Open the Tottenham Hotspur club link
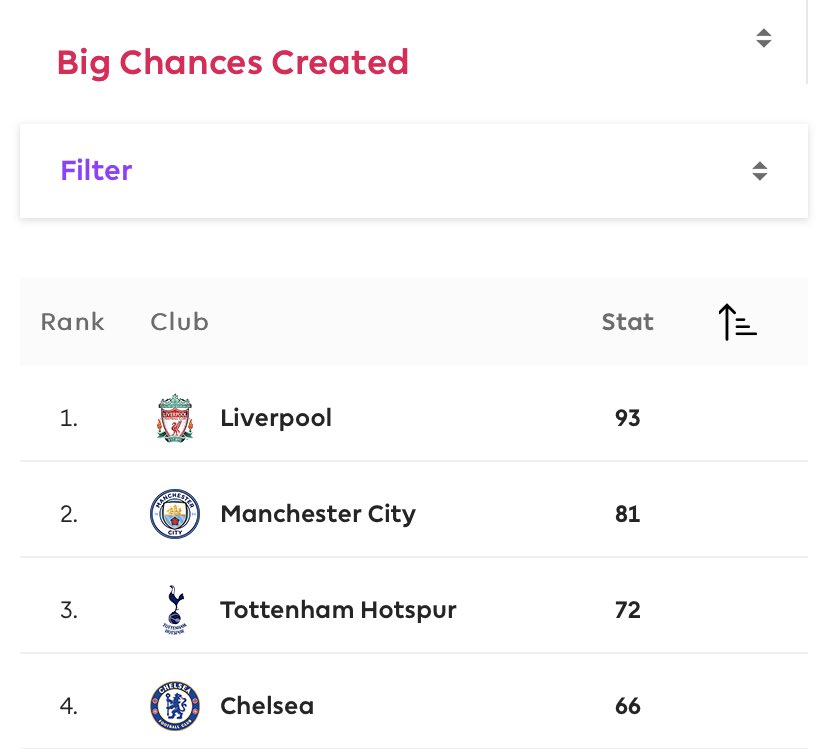The width and height of the screenshot is (828, 749). [338, 610]
